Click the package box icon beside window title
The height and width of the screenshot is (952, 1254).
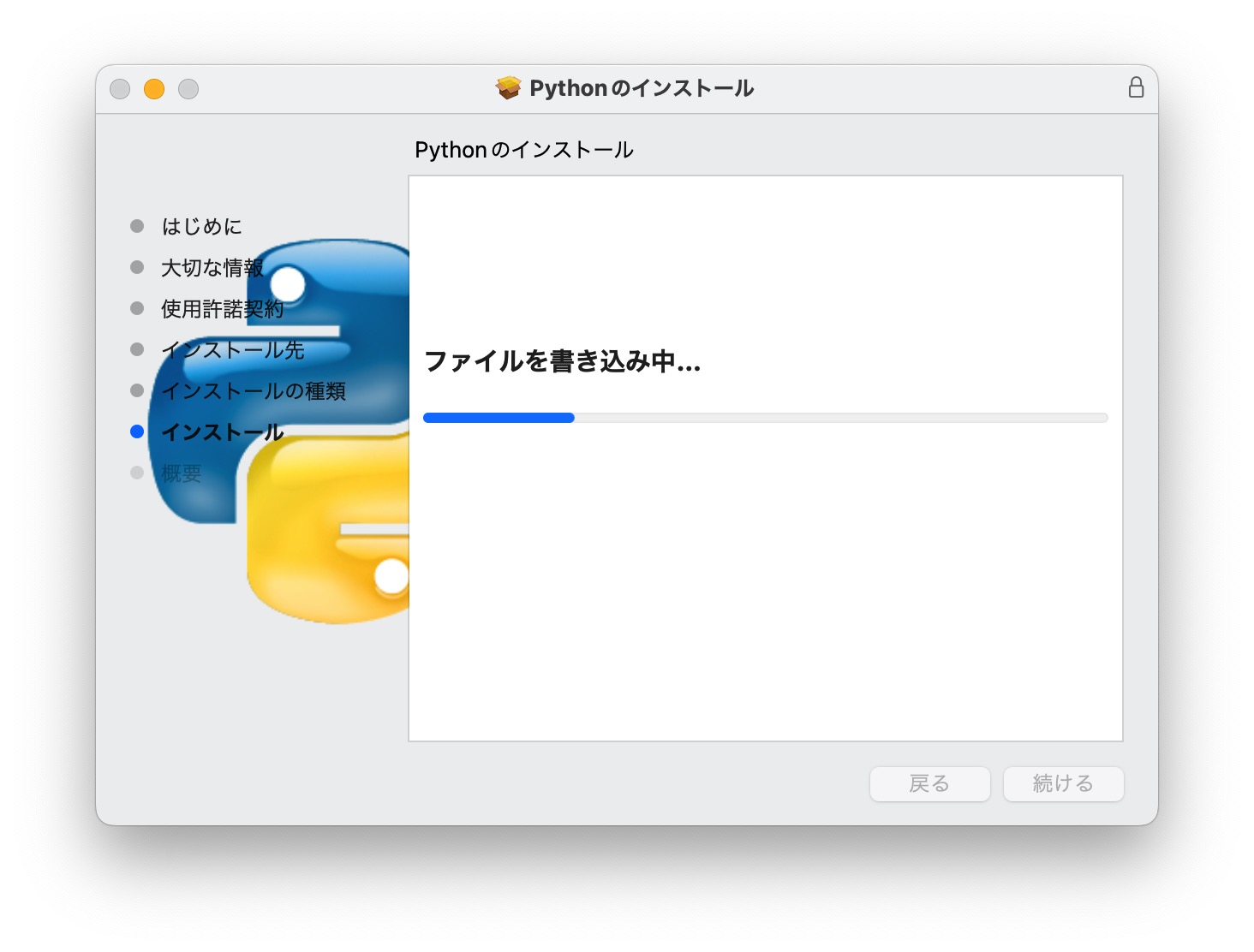coord(508,88)
